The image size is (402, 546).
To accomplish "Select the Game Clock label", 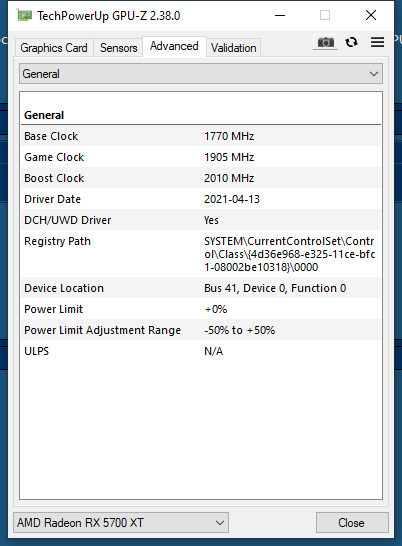I will pos(54,157).
